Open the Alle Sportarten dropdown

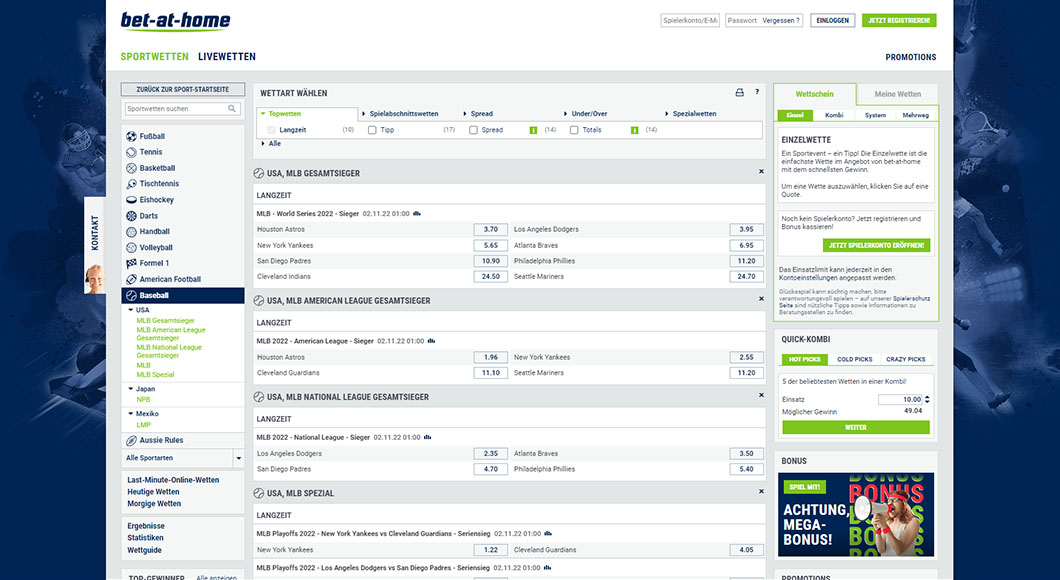(x=238, y=458)
